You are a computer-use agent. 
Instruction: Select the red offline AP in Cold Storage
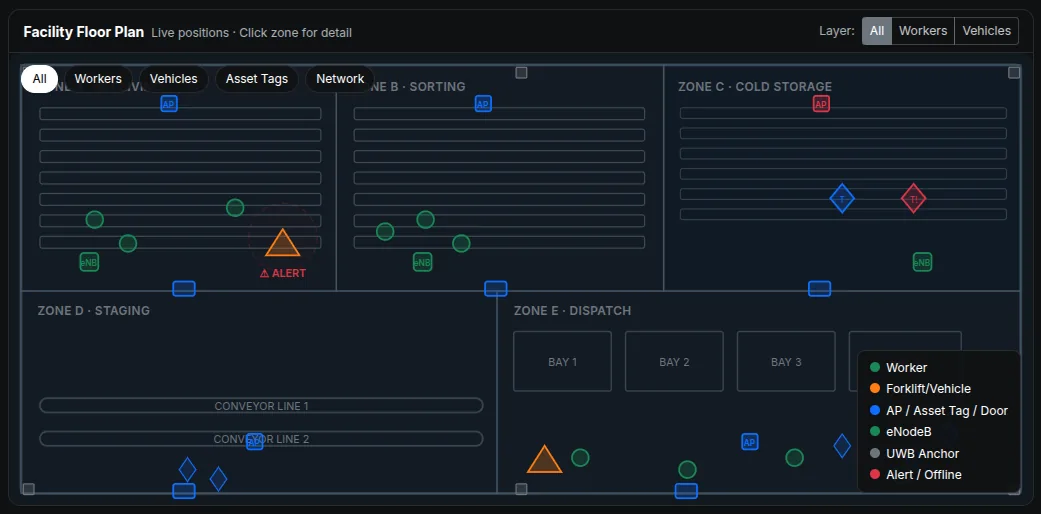coord(821,104)
